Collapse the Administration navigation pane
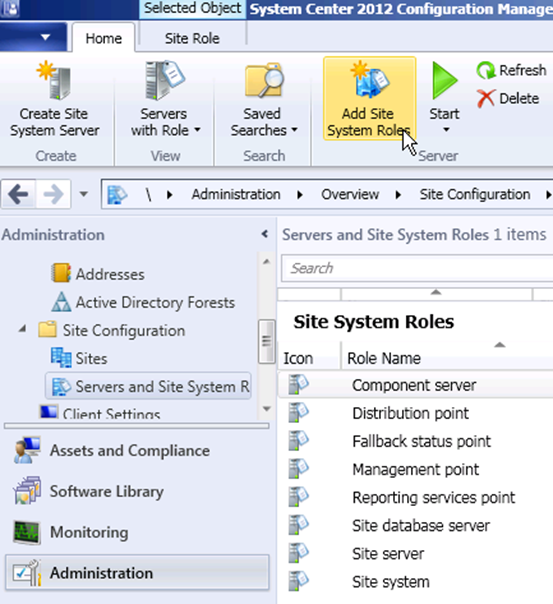Screen dimensions: 553x604 coord(265,234)
